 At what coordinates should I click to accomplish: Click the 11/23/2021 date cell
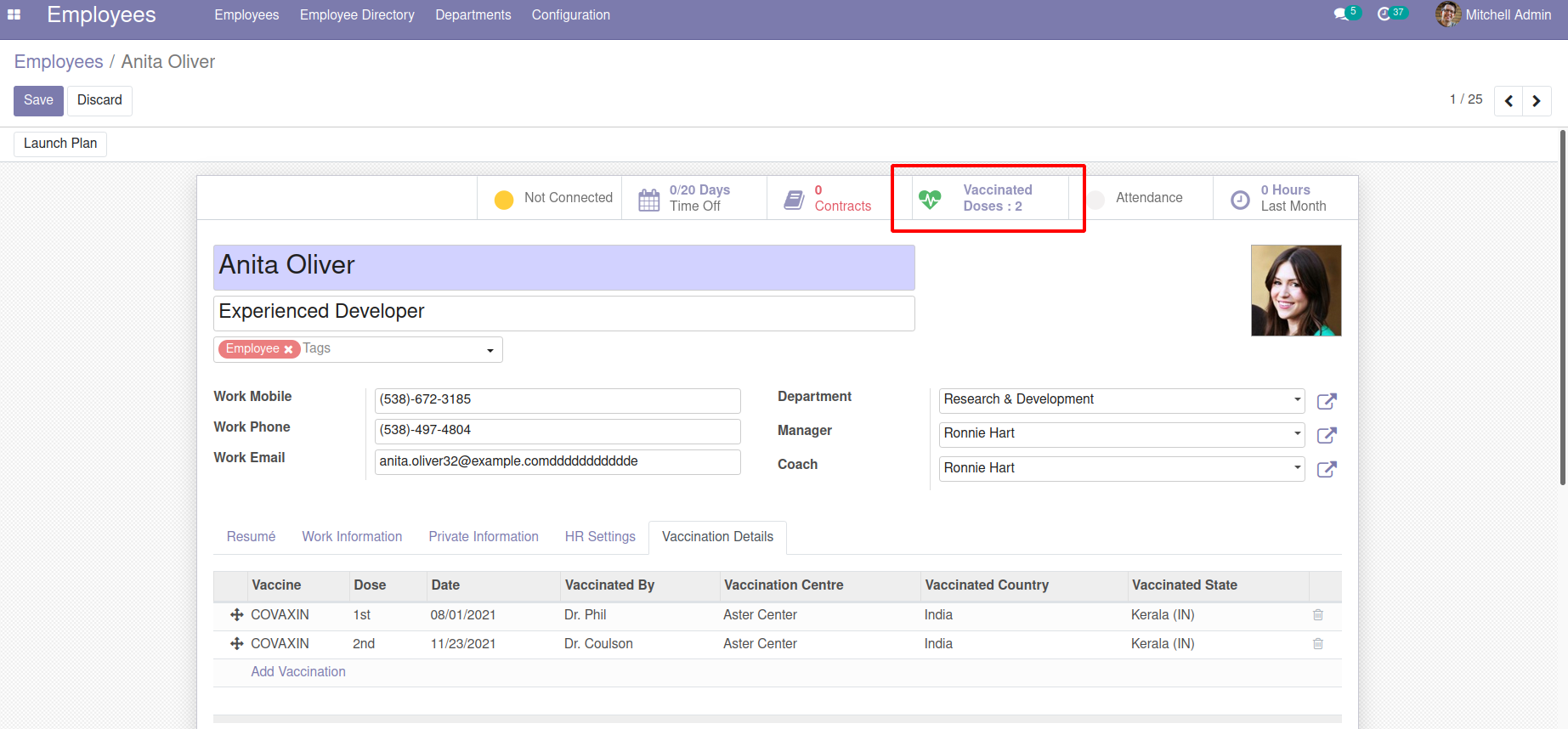[493, 644]
